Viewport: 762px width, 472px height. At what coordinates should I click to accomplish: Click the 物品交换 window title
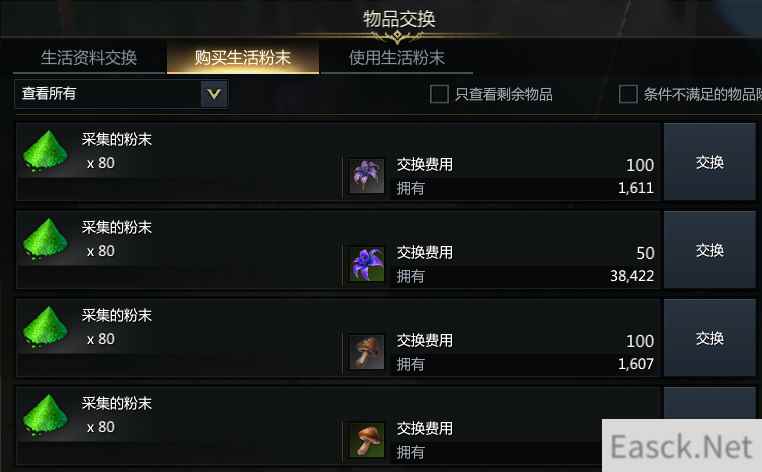399,19
